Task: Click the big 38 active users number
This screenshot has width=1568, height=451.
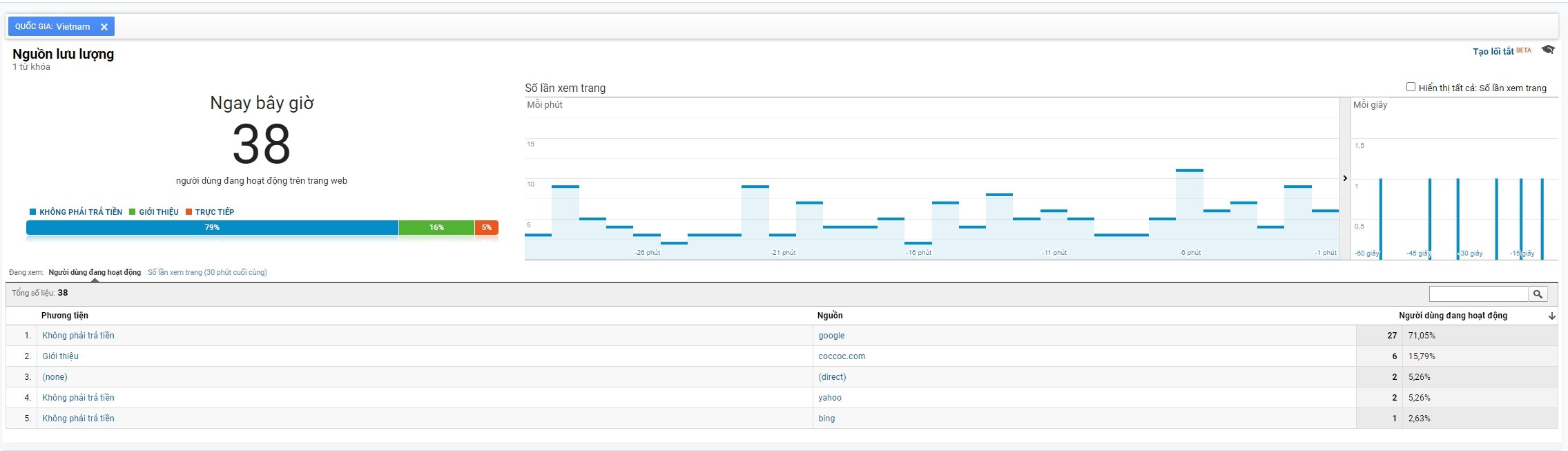Action: pyautogui.click(x=261, y=144)
